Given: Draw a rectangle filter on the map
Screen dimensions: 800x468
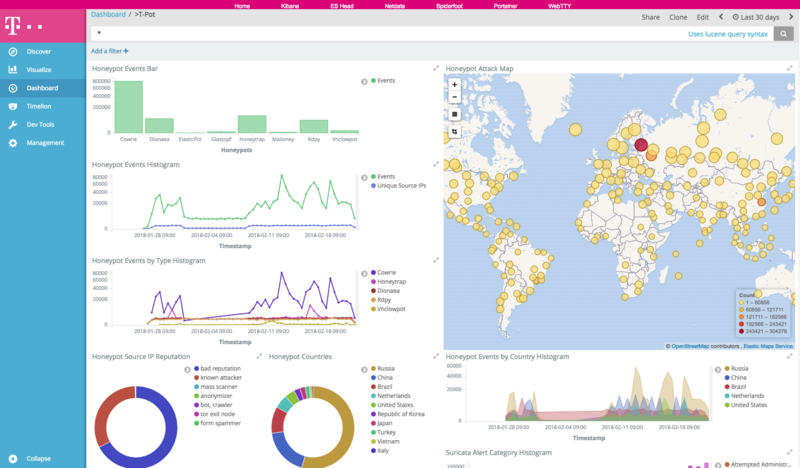Looking at the screenshot, I should point(454,114).
